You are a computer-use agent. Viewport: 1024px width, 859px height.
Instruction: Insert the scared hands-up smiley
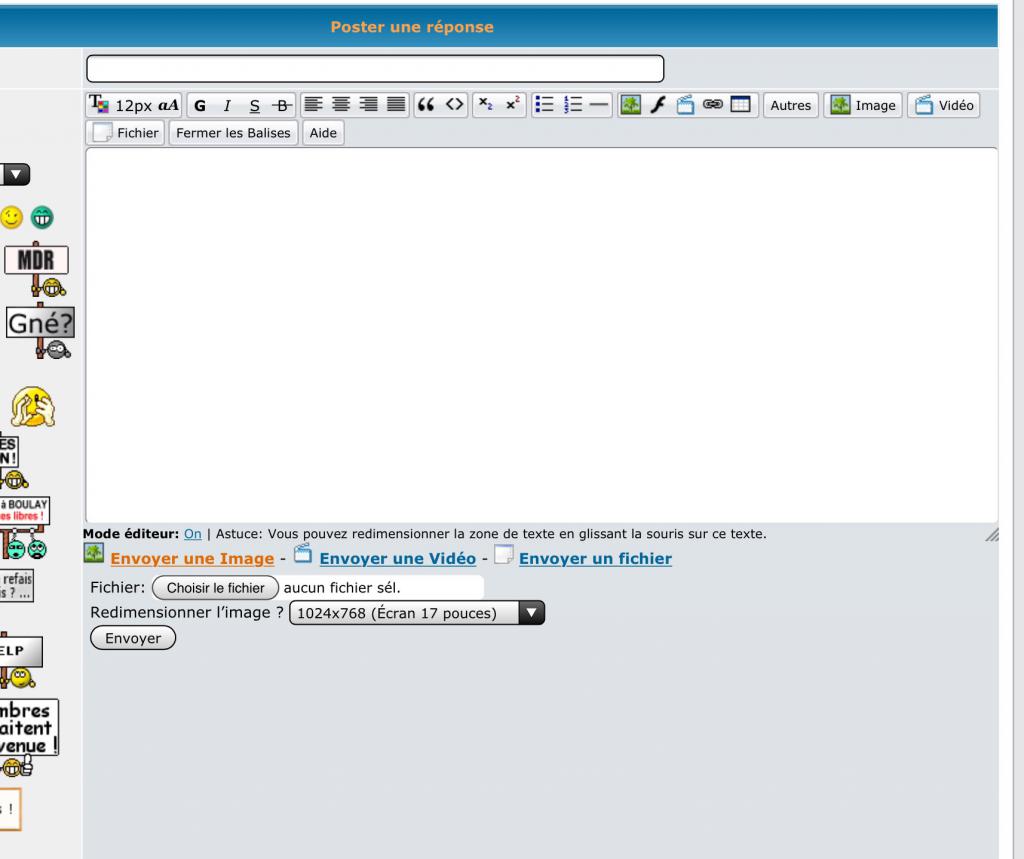click(33, 406)
